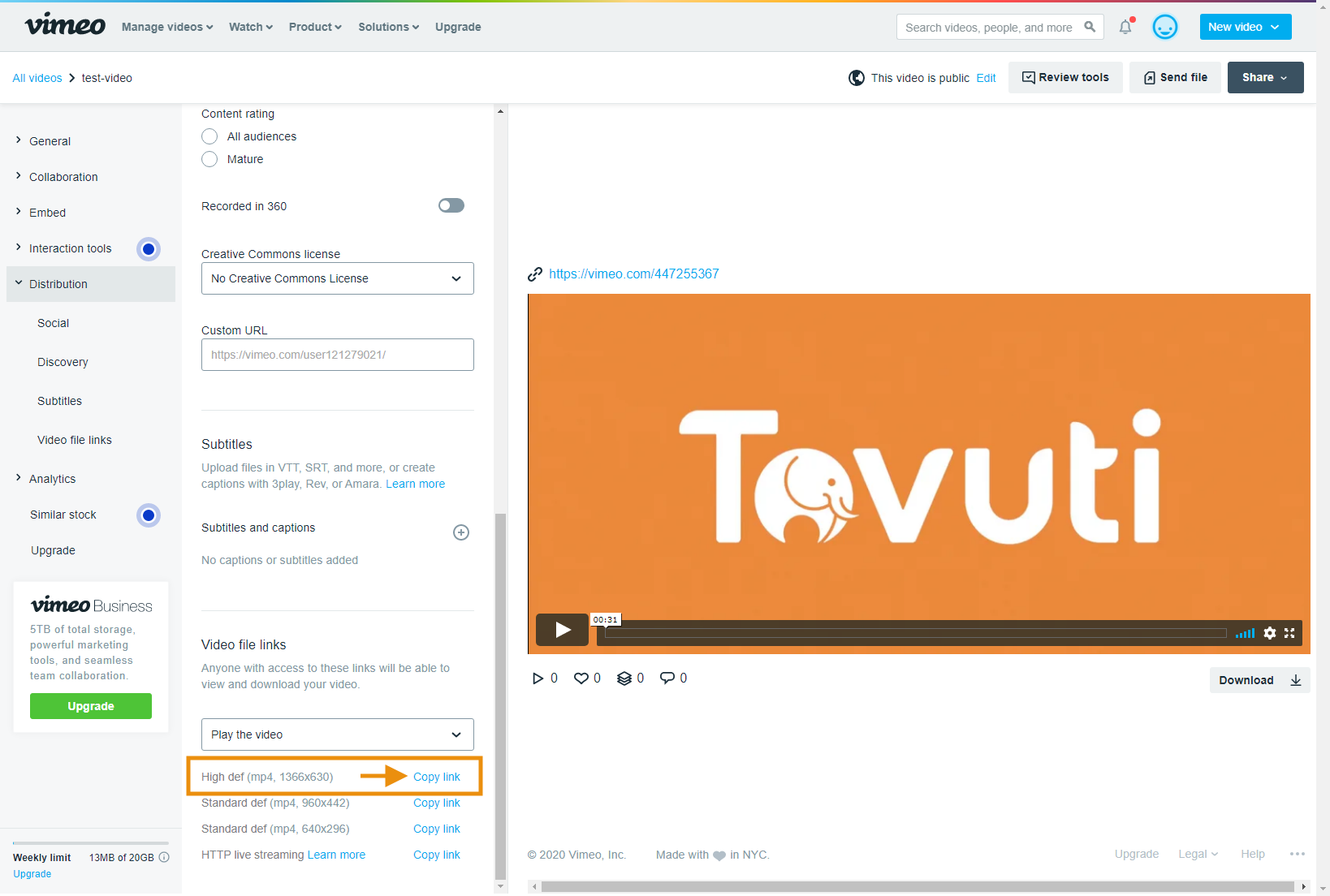Image resolution: width=1330 pixels, height=896 pixels.
Task: Expand the Share button menu
Action: (x=1264, y=78)
